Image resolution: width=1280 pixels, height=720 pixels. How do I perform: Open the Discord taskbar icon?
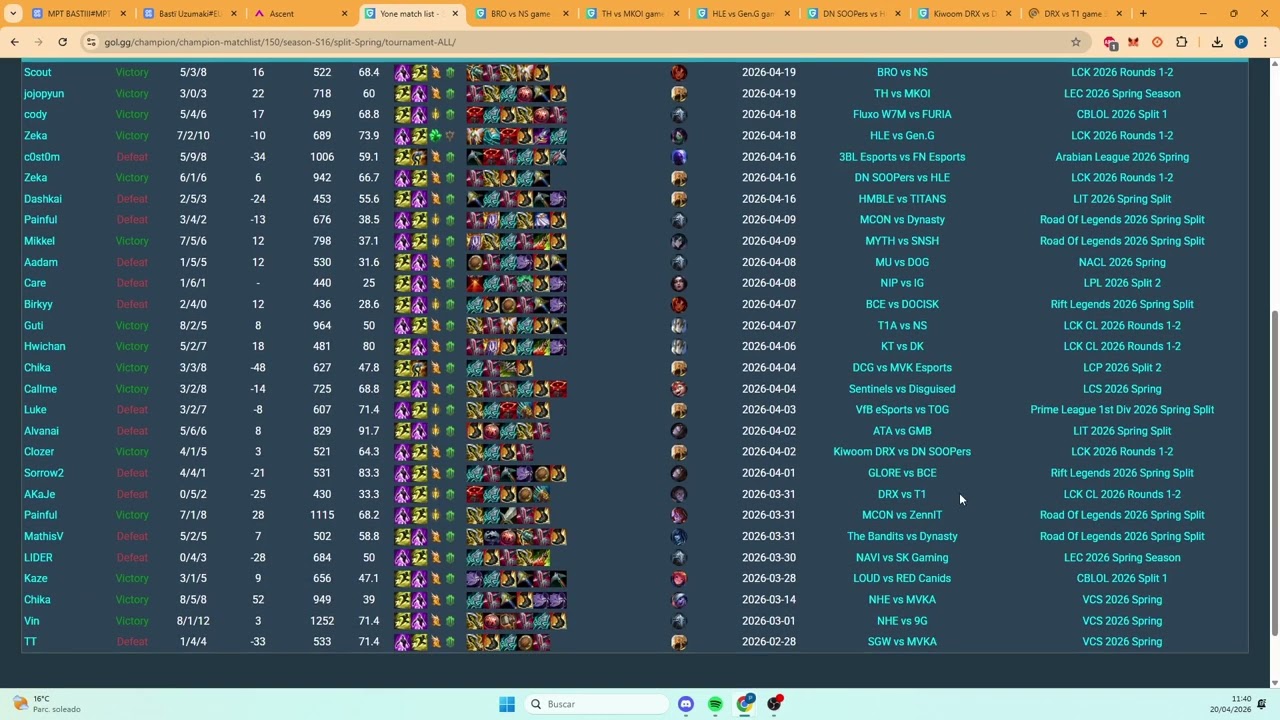(686, 704)
